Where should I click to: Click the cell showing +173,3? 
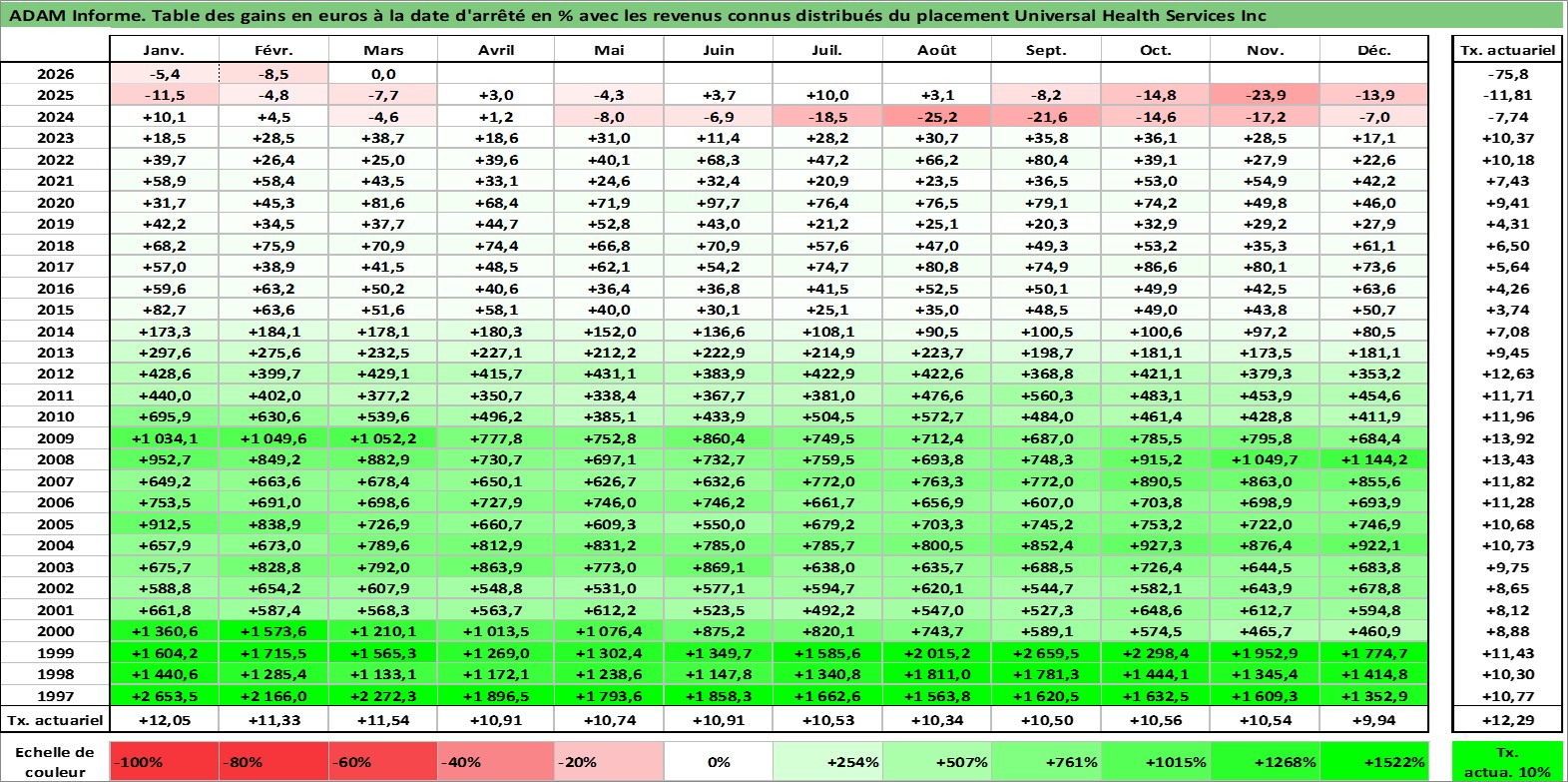tap(164, 332)
